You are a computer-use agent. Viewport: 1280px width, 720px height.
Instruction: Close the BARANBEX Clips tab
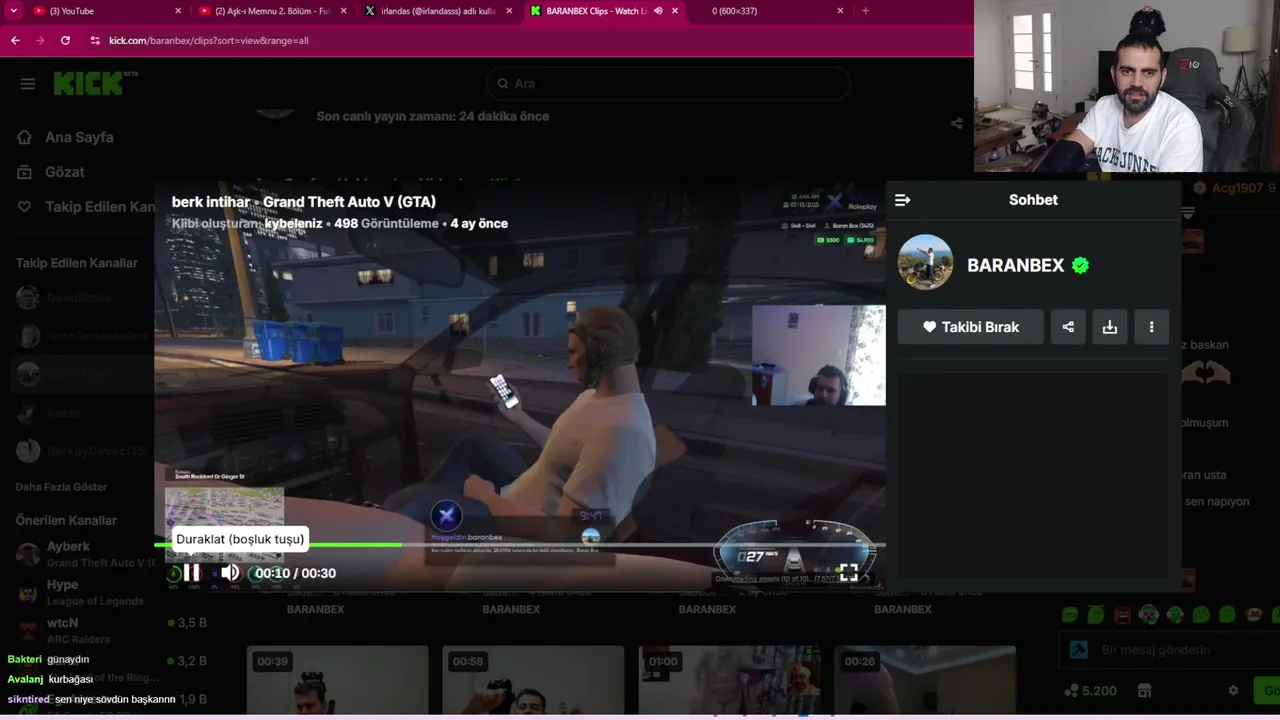click(675, 11)
